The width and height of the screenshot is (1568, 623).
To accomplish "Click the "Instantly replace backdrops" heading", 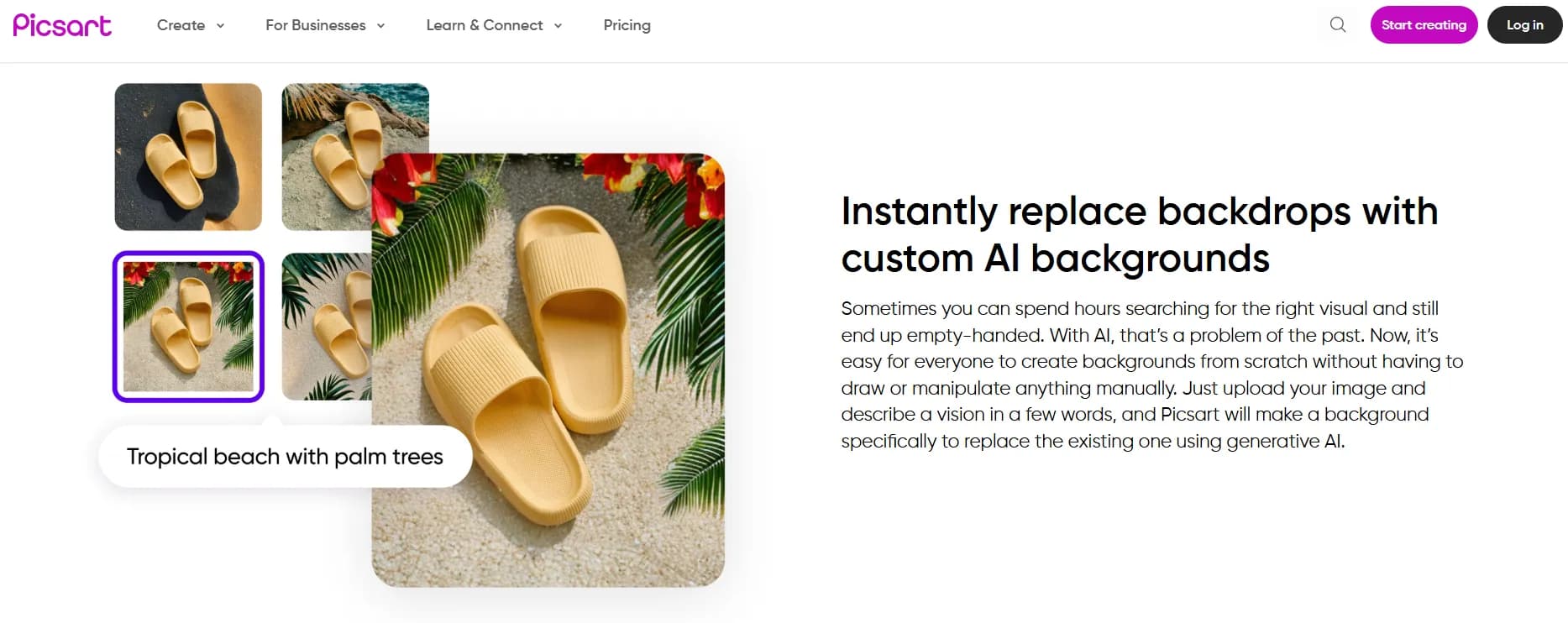I will [1139, 234].
